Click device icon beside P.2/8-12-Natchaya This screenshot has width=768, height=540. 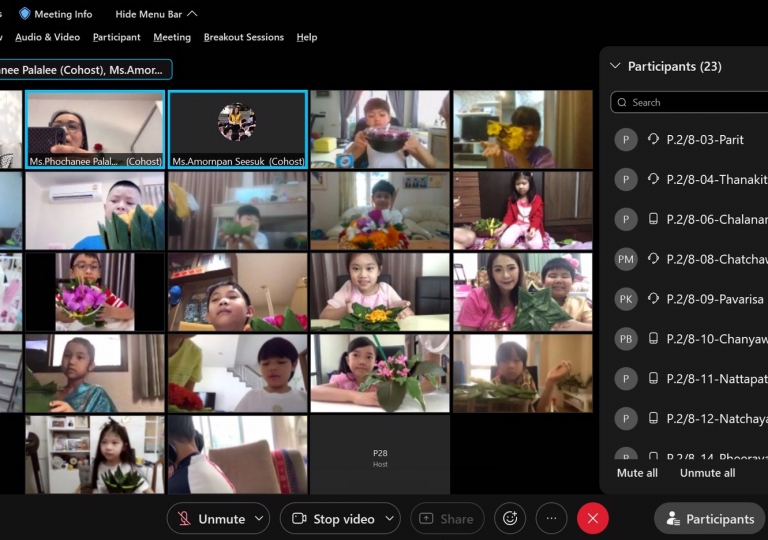[653, 418]
